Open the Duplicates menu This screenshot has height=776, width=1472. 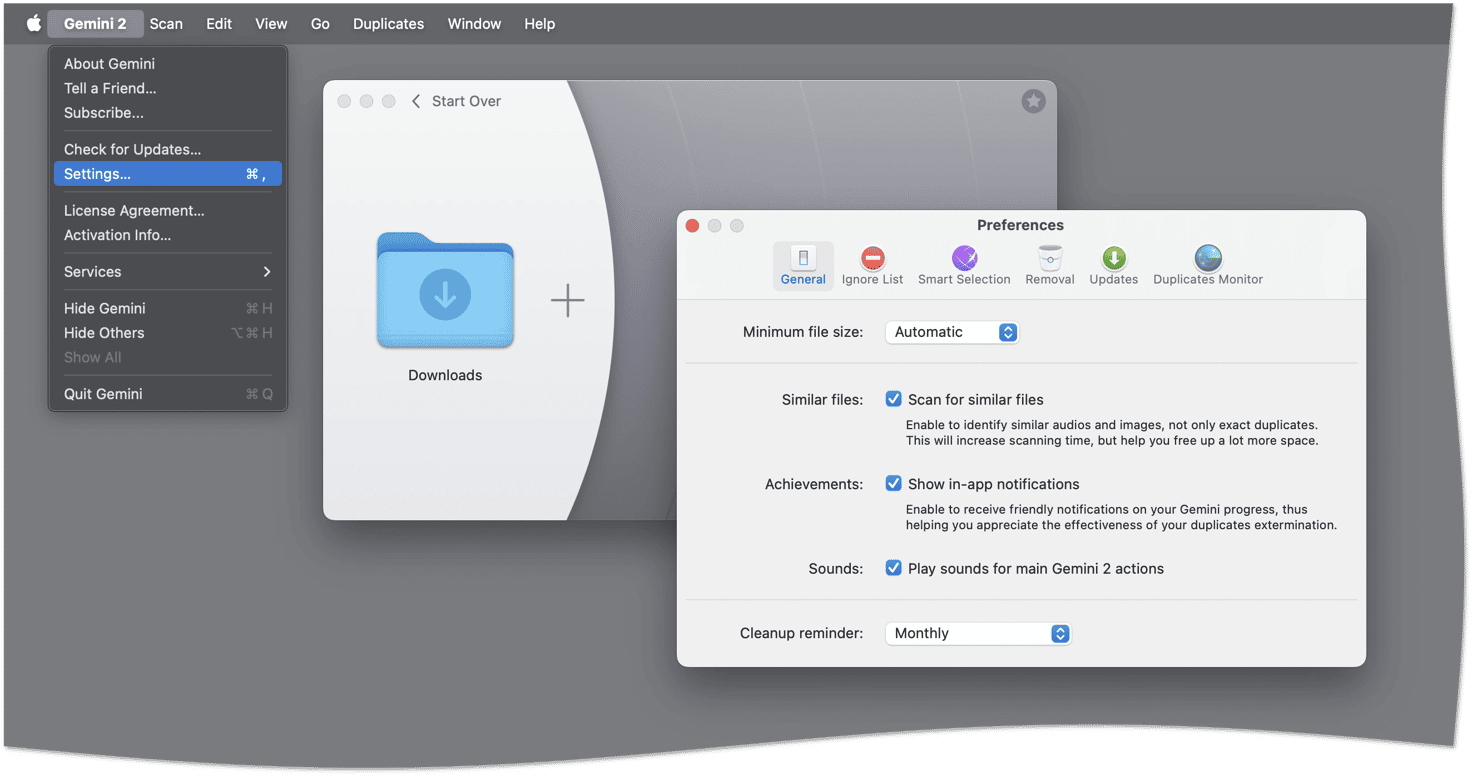[x=388, y=24]
